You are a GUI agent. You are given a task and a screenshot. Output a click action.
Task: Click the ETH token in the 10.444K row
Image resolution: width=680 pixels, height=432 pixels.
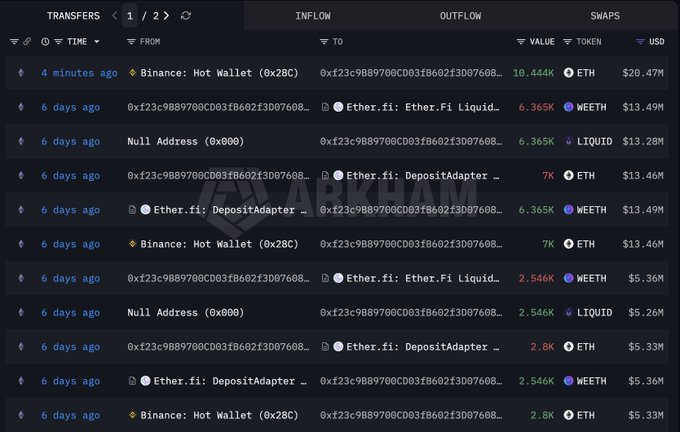[x=585, y=73]
